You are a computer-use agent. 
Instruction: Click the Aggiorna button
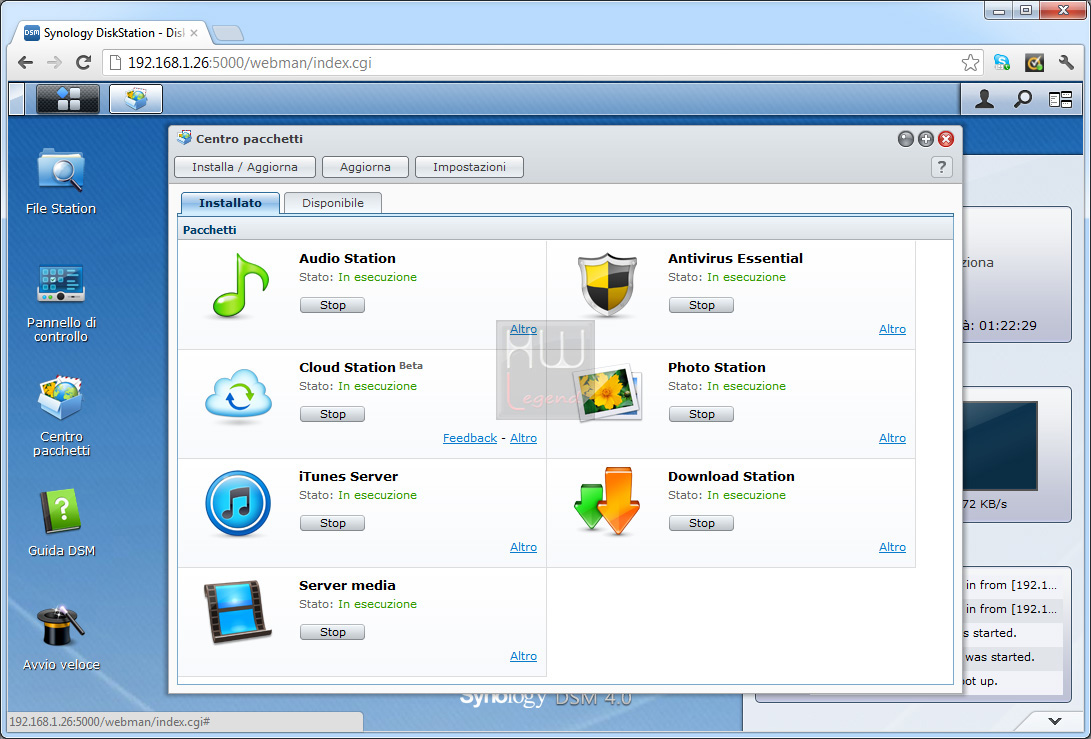(x=365, y=167)
